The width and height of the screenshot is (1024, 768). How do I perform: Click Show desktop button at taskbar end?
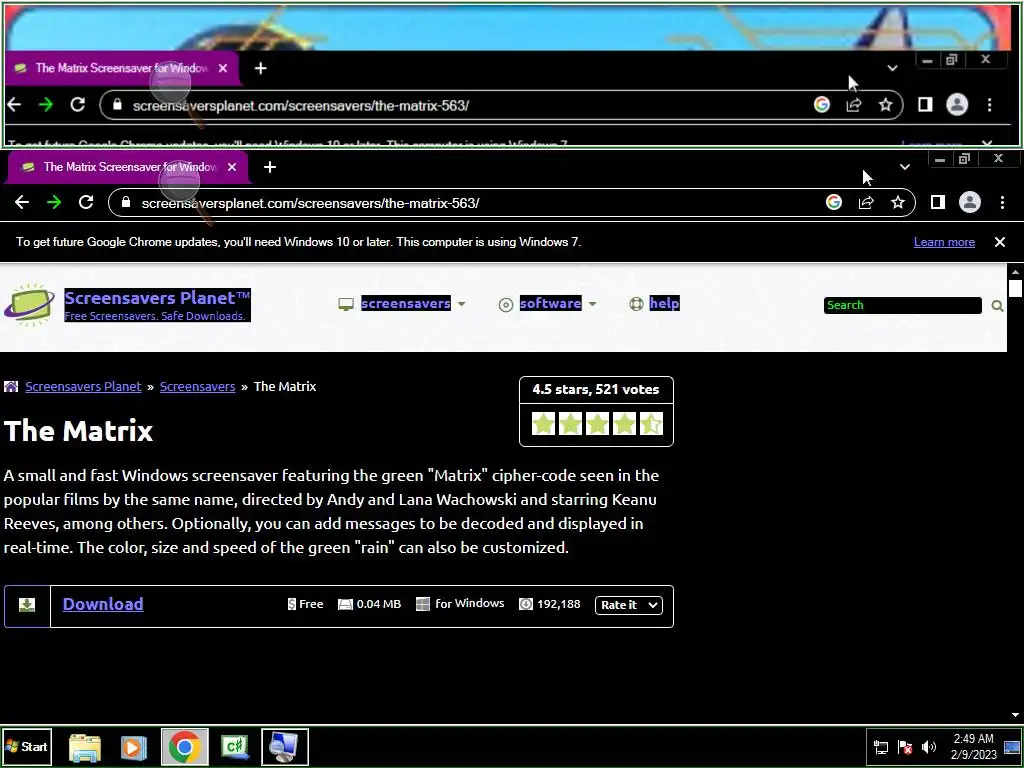pos(1013,746)
